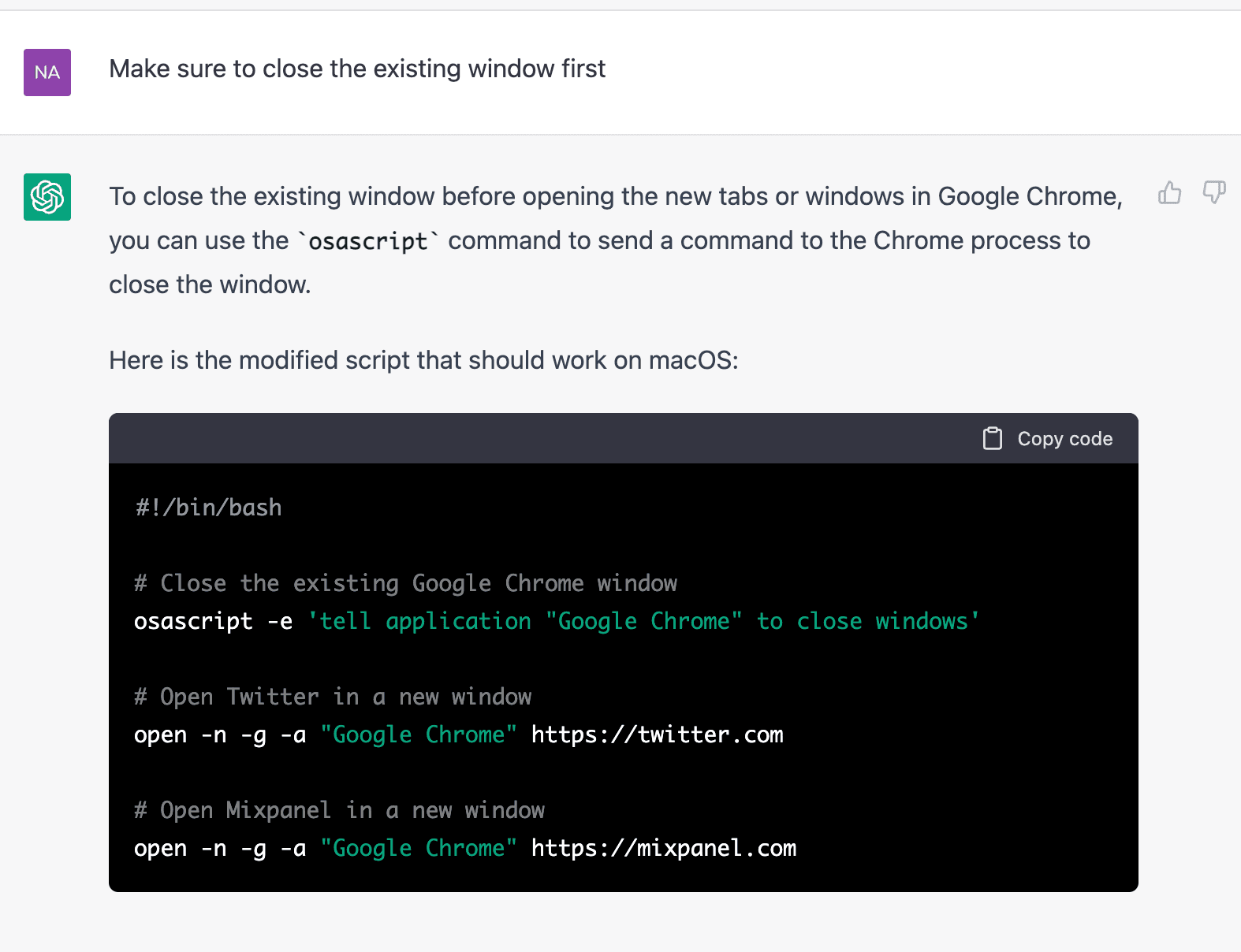
Task: Click the user message about closing the window
Action: pyautogui.click(x=357, y=69)
